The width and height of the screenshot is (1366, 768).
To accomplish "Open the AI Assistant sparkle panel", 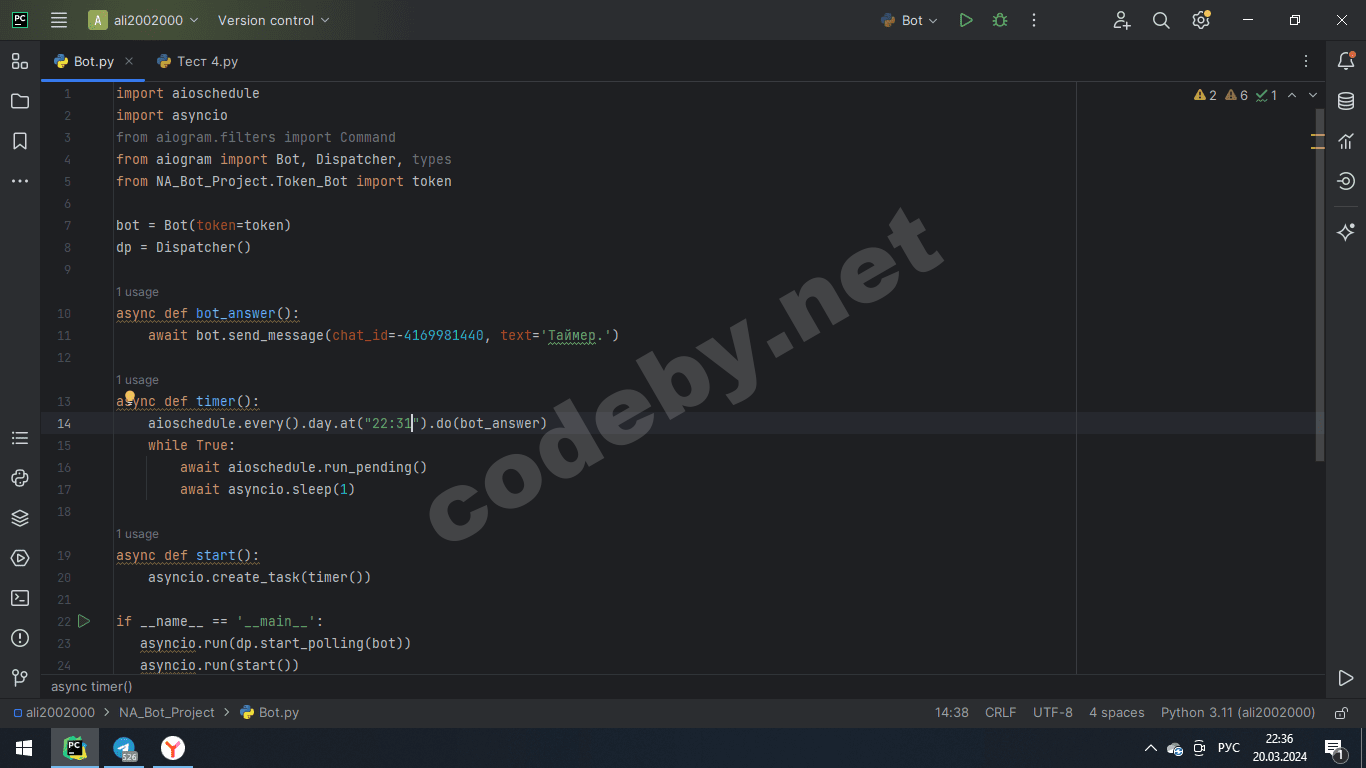I will [1346, 232].
